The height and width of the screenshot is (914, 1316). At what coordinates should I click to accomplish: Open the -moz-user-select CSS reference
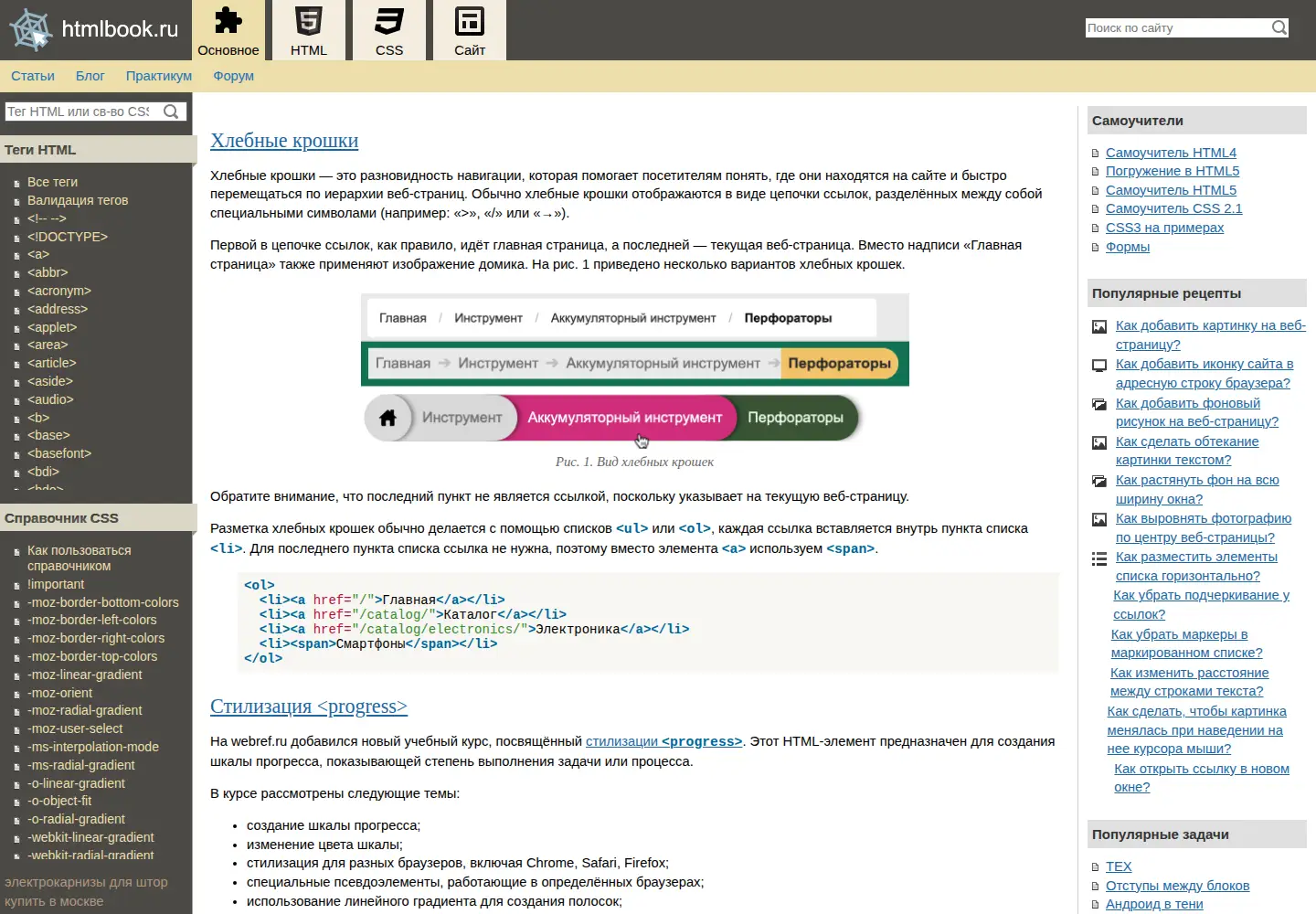[75, 728]
